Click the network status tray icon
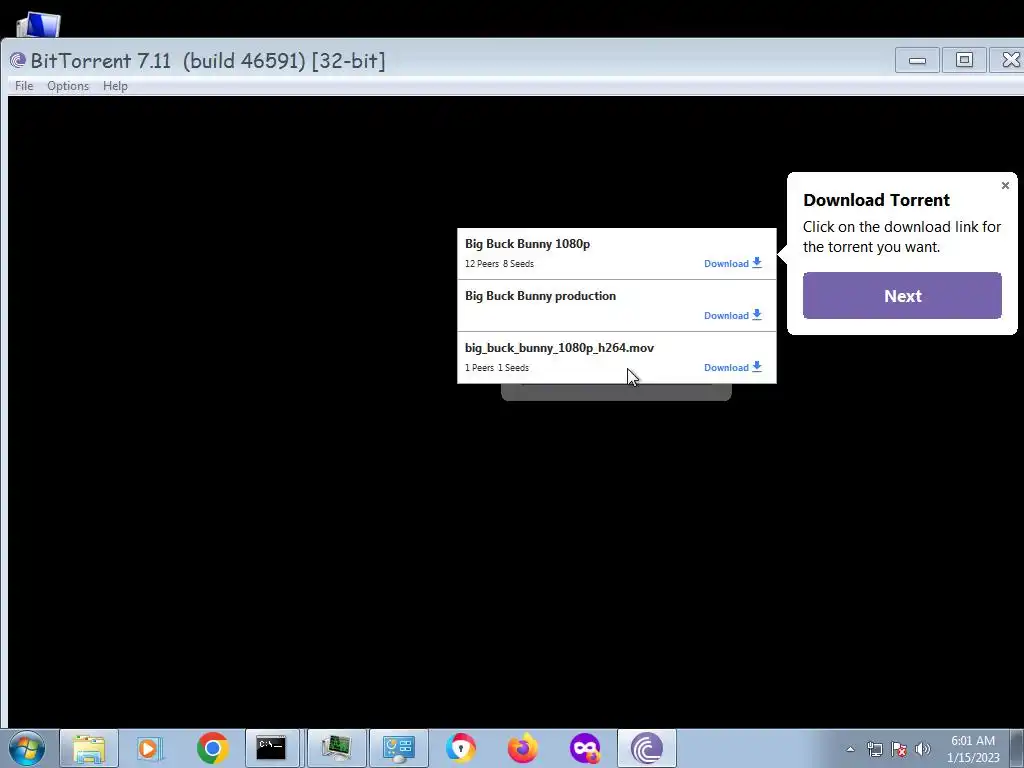The width and height of the screenshot is (1024, 768). pos(874,749)
